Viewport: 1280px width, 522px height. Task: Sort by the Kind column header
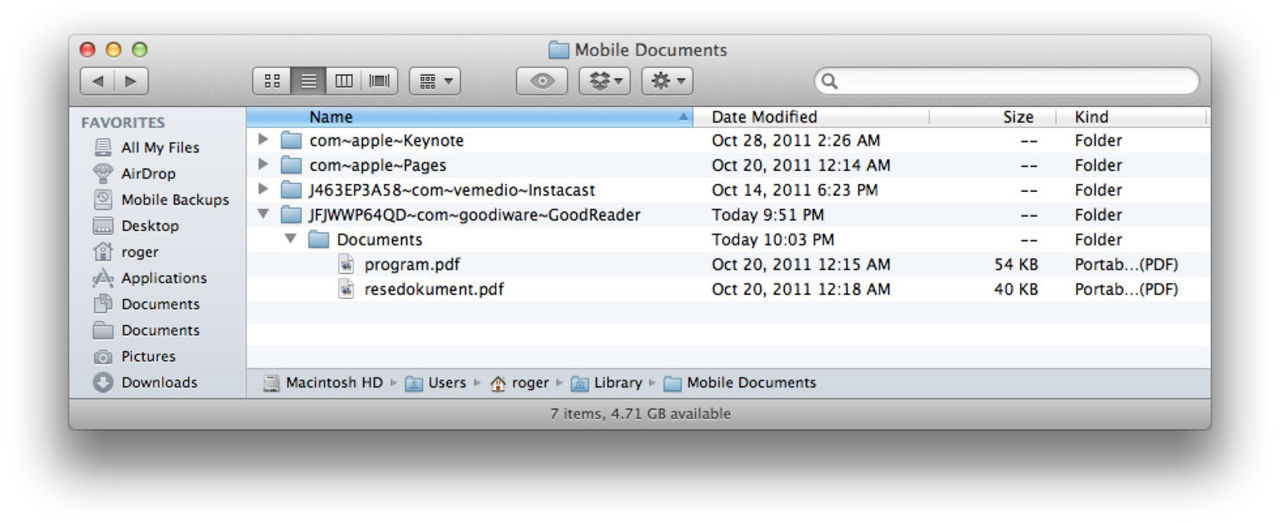pyautogui.click(x=1132, y=117)
